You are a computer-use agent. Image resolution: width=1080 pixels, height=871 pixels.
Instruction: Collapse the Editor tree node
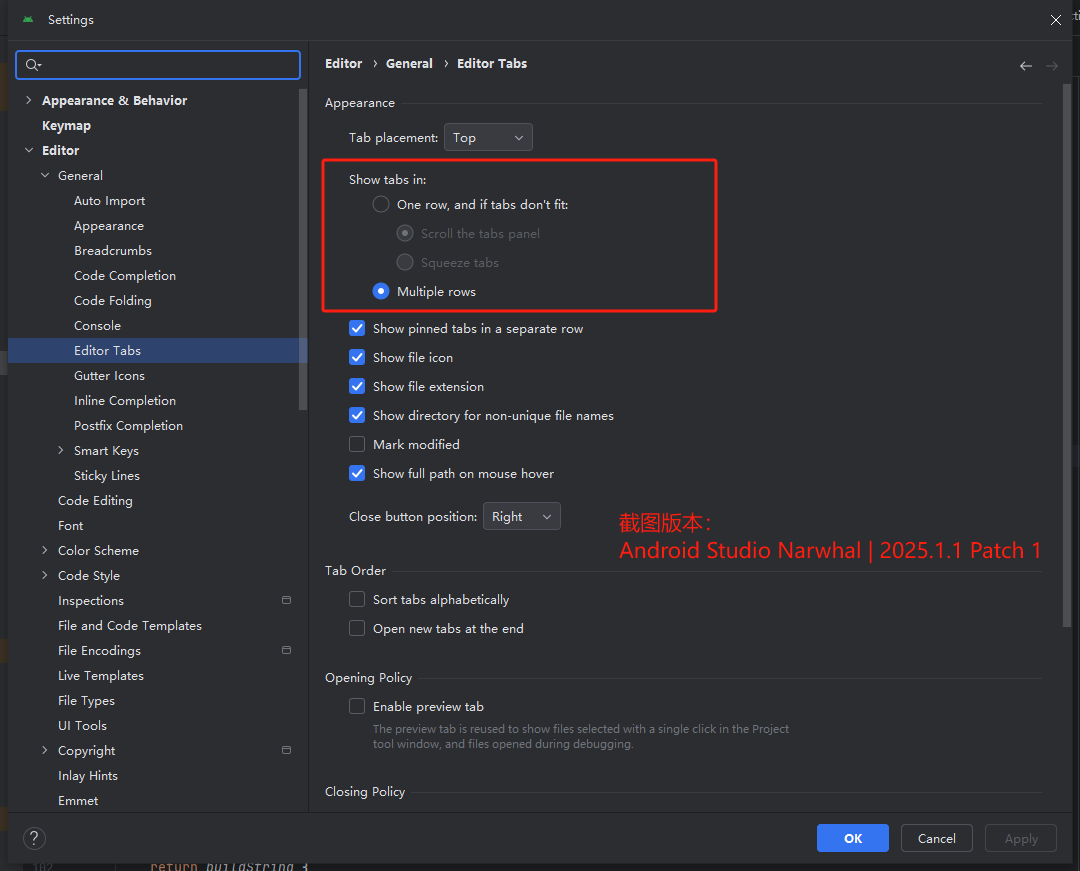point(28,150)
